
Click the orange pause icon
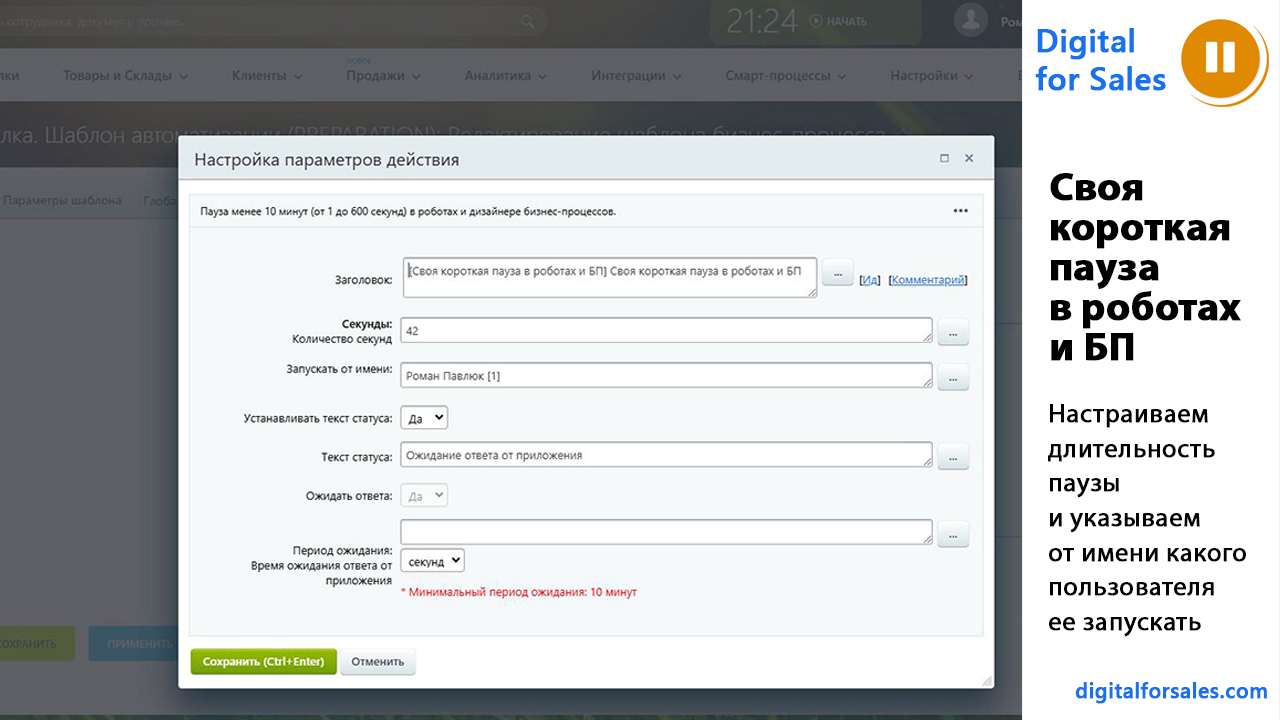tap(1219, 58)
